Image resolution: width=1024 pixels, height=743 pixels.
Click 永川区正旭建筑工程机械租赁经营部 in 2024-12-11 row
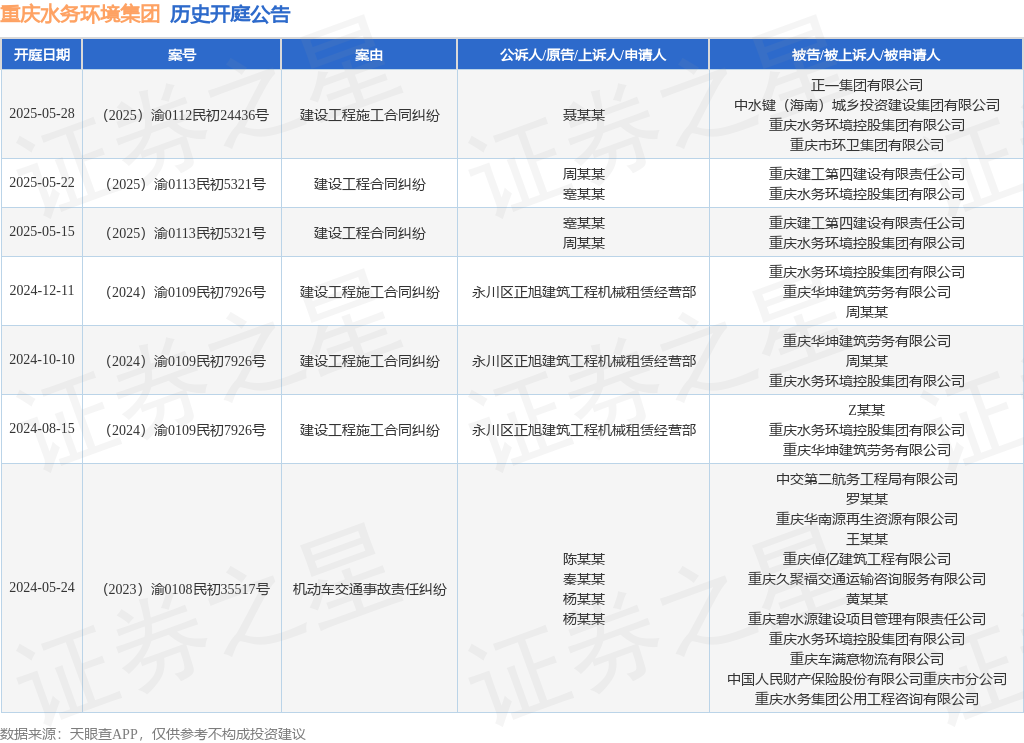[584, 292]
